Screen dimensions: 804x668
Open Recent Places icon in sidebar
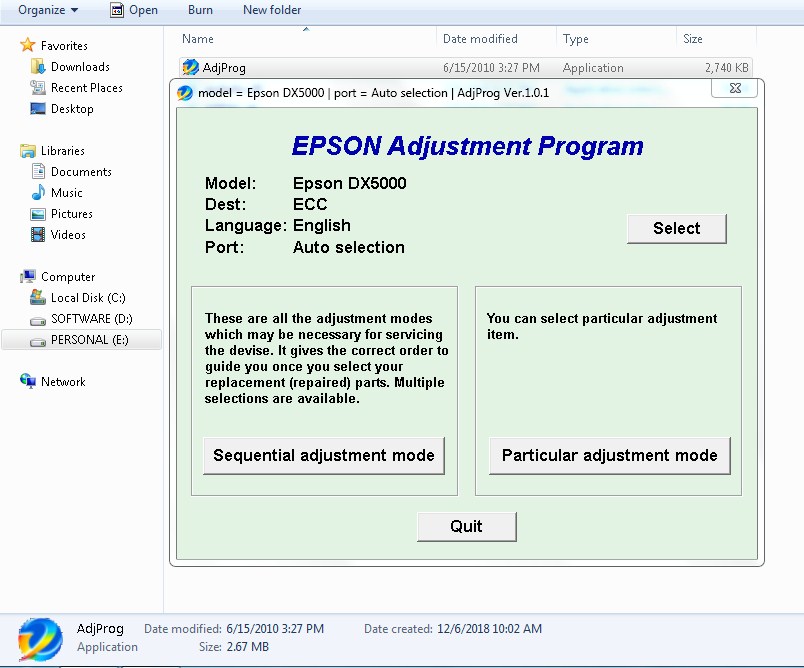click(x=38, y=88)
